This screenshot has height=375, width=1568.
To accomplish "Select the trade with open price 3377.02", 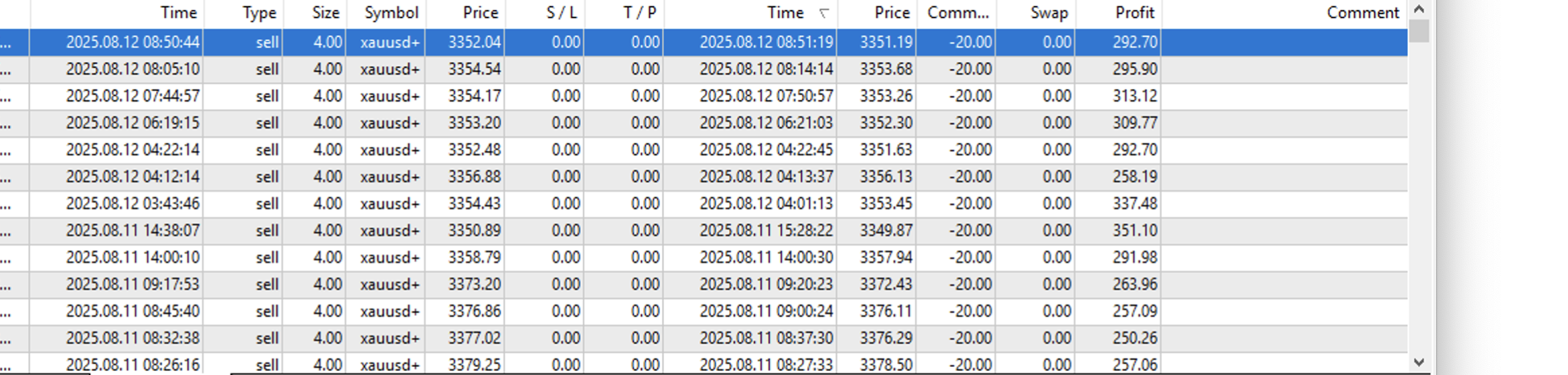I will pyautogui.click(x=474, y=338).
